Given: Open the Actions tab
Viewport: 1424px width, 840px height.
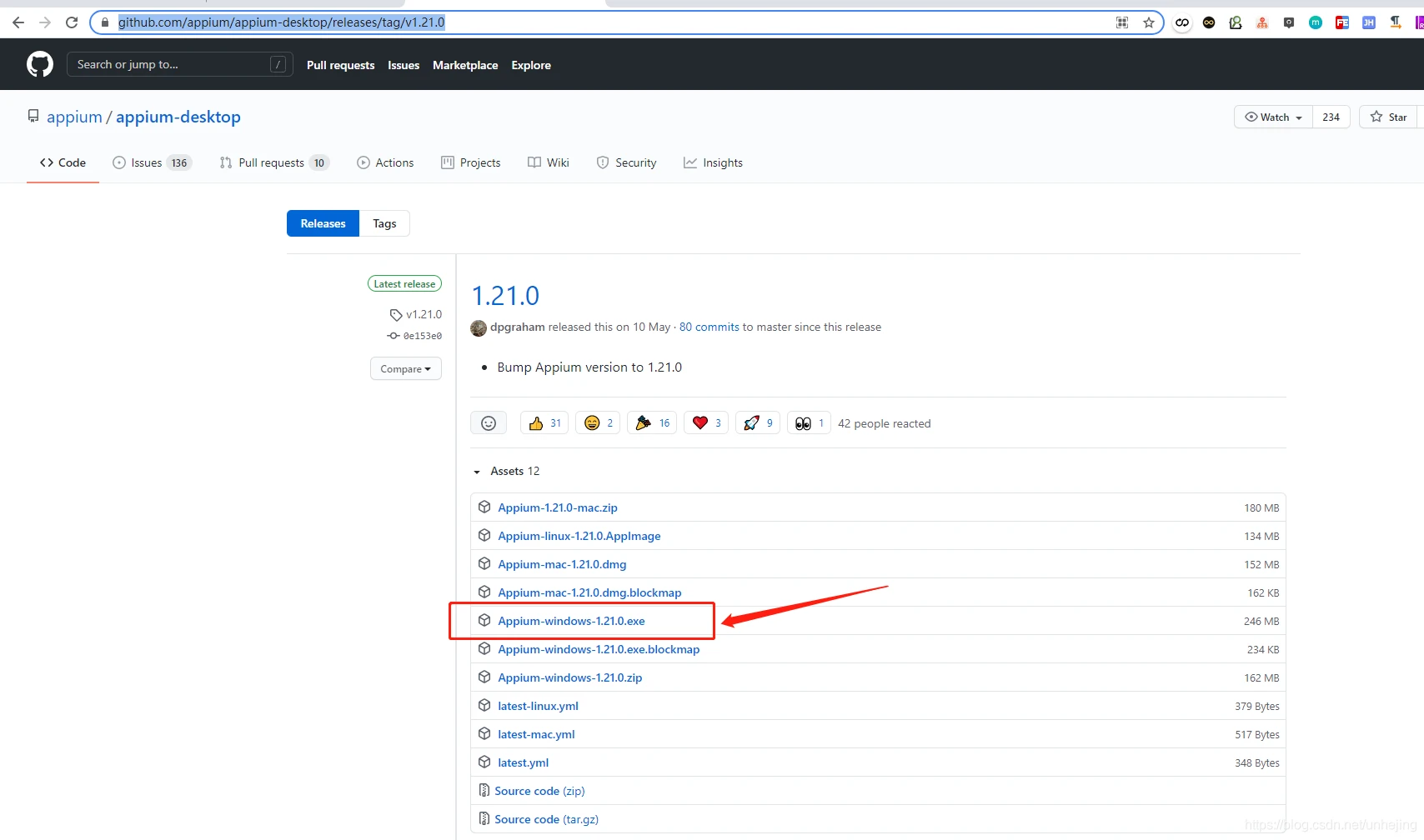Looking at the screenshot, I should [385, 162].
